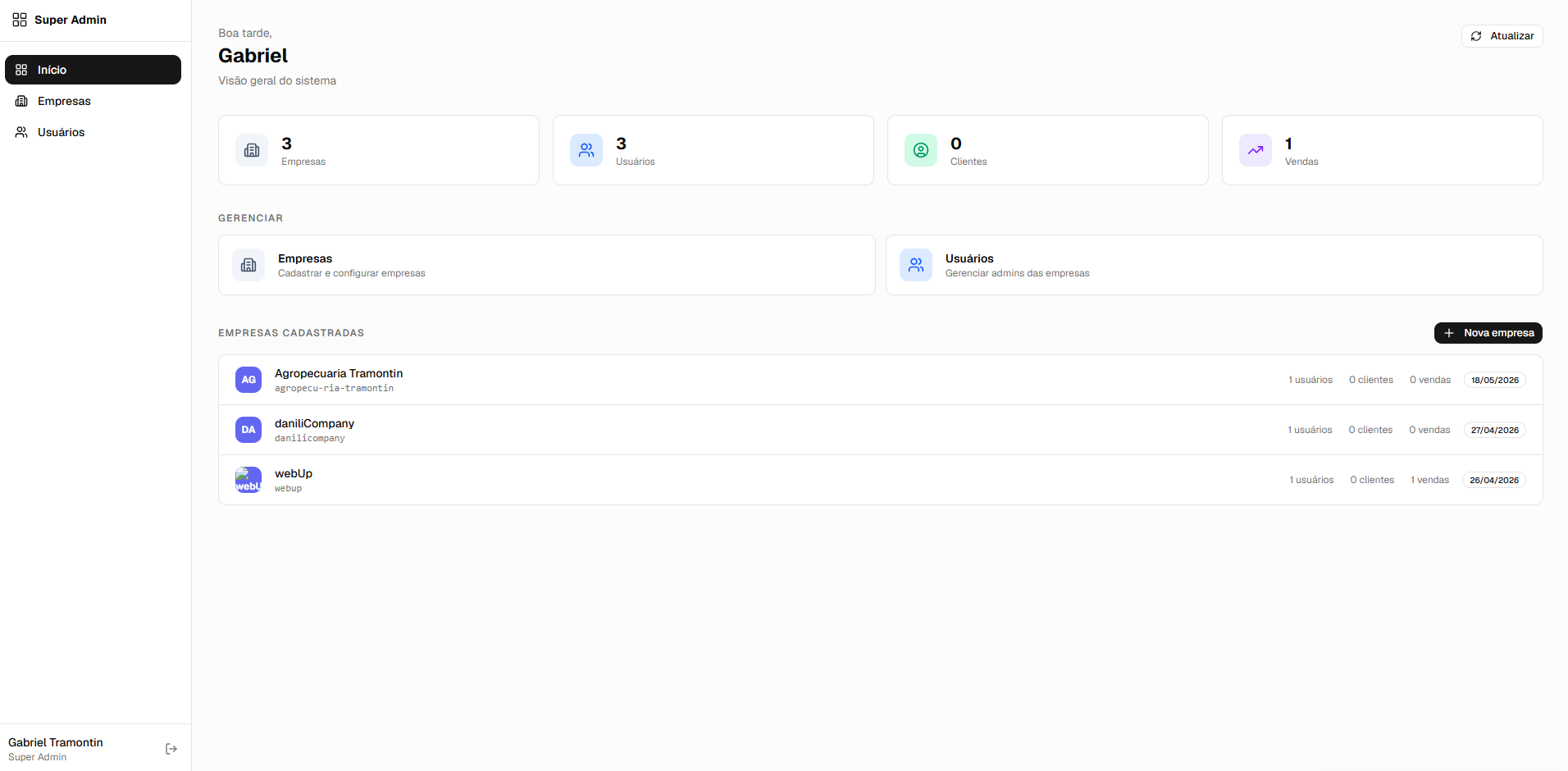This screenshot has width=1568, height=771.
Task: Click '0 clientes' in the daniliCompany row
Action: 1370,430
